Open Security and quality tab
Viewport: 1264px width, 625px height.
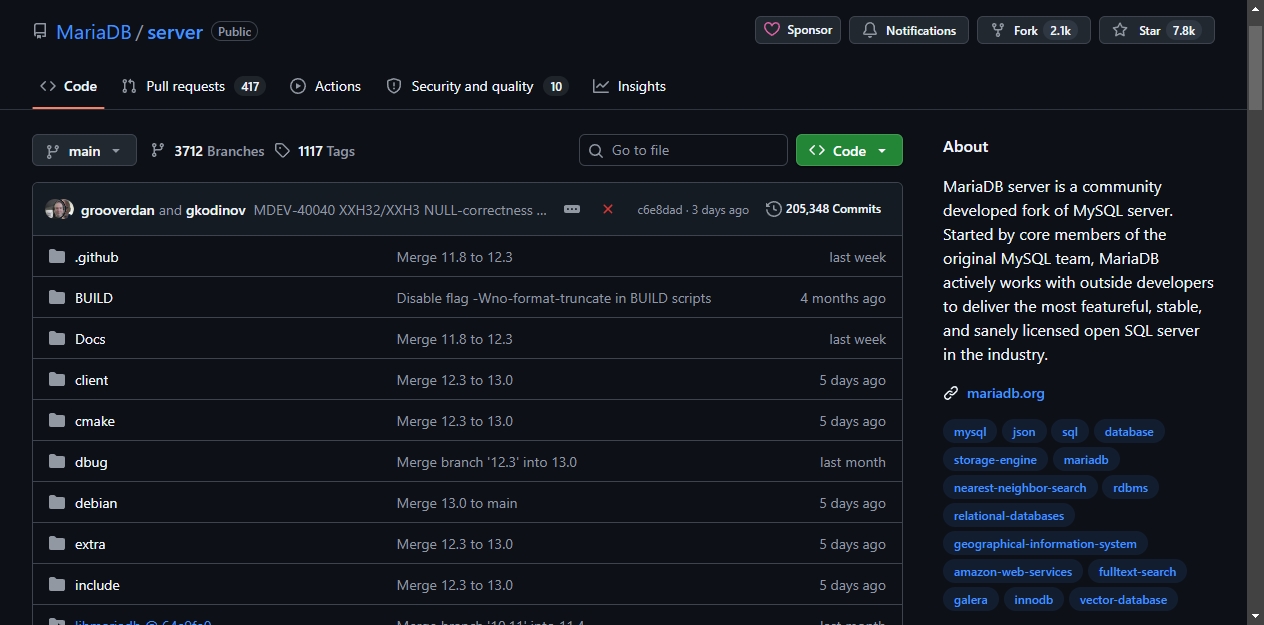point(477,86)
